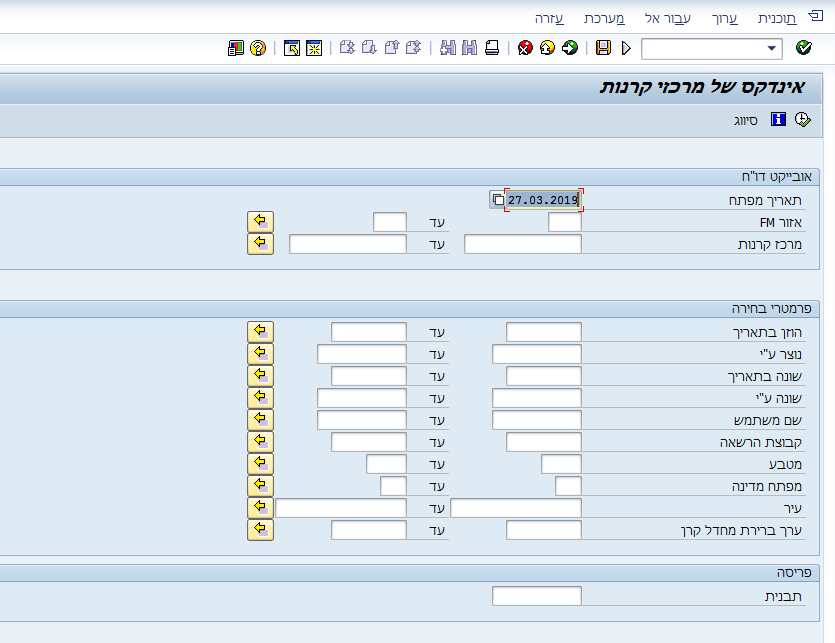Screen dimensions: 835x643
Task: Click the Create New Session icon
Action: pos(314,48)
